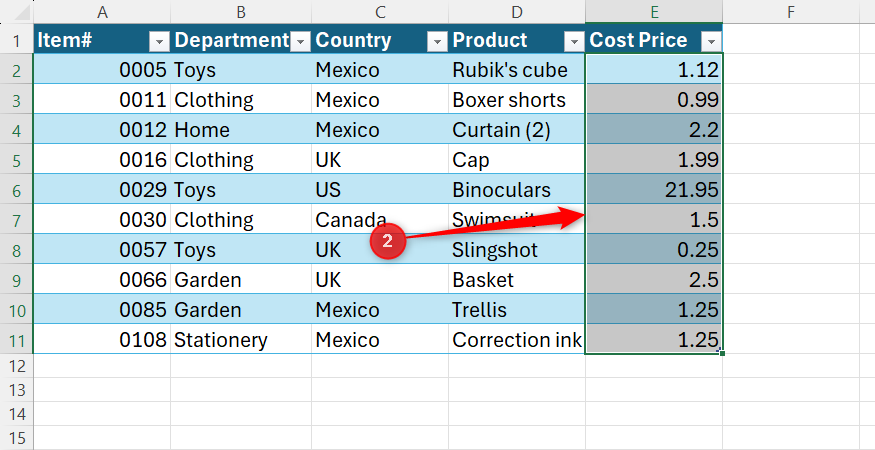The width and height of the screenshot is (875, 450).
Task: Select cell with item number 0005
Action: pos(102,69)
